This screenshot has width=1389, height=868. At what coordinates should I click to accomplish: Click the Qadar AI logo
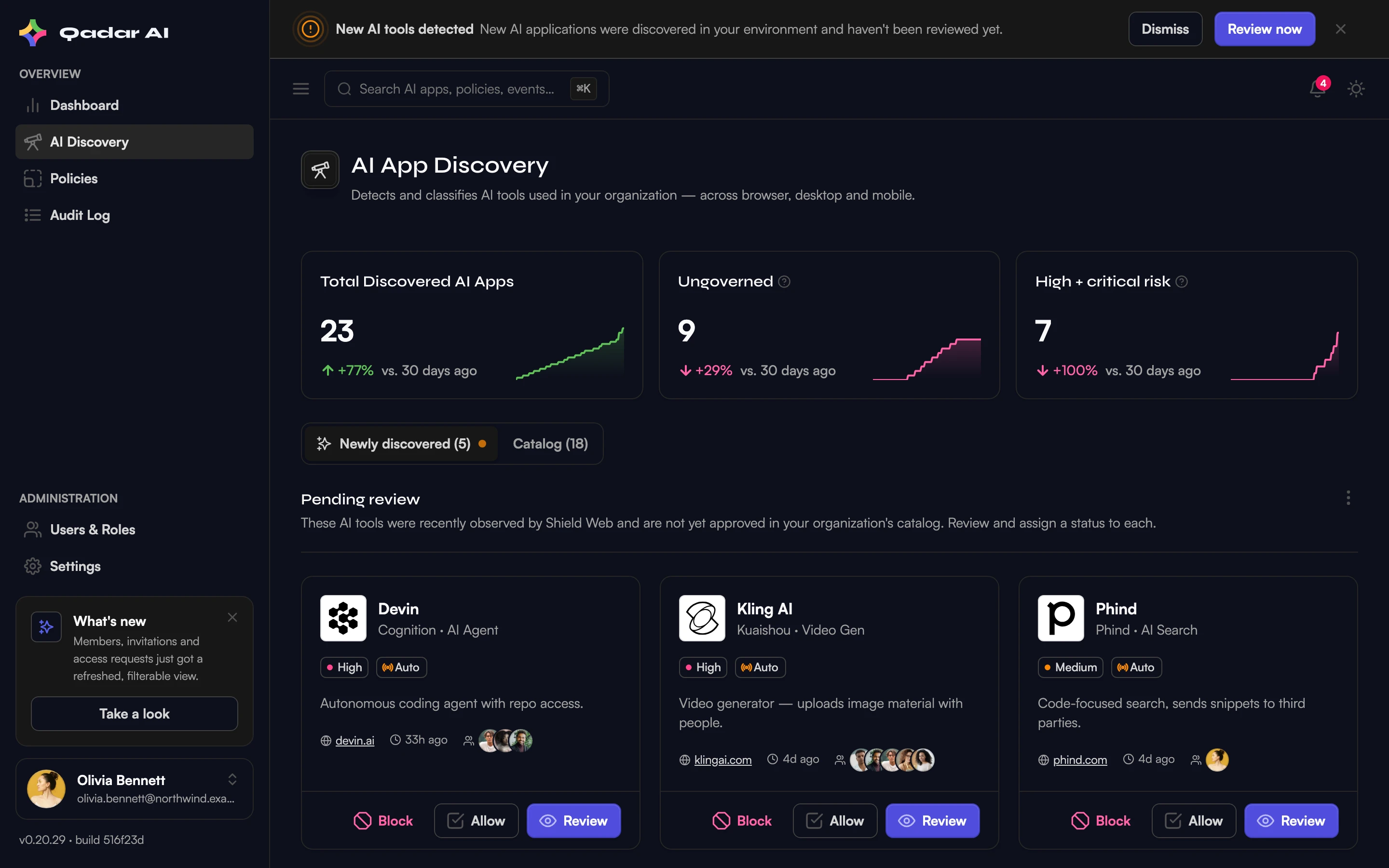coord(94,32)
